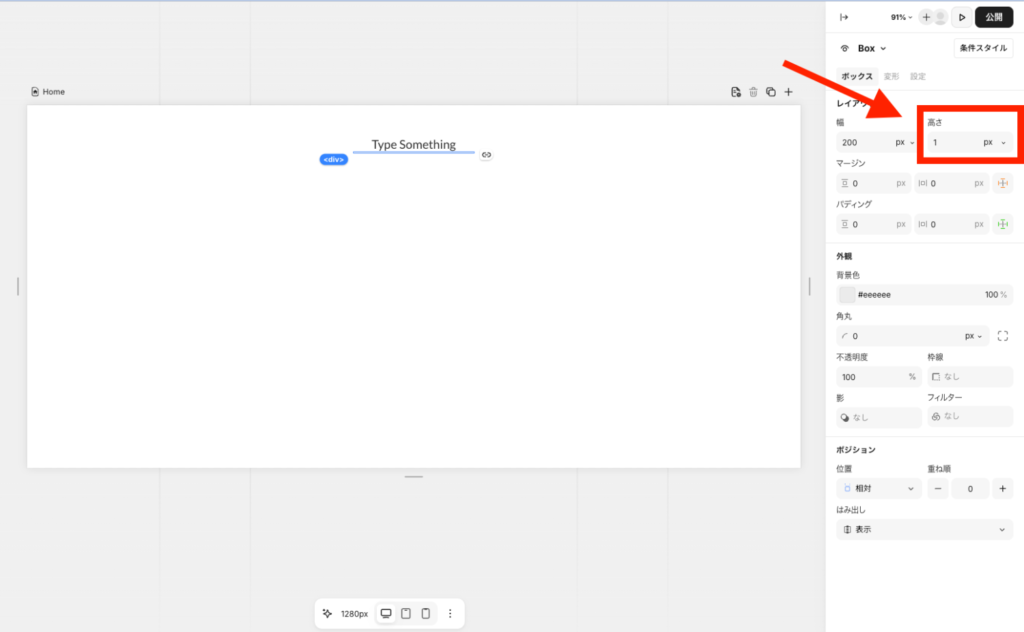Click the page settings icon above the canvas
Screen dimensions: 1024x632
[x=736, y=92]
